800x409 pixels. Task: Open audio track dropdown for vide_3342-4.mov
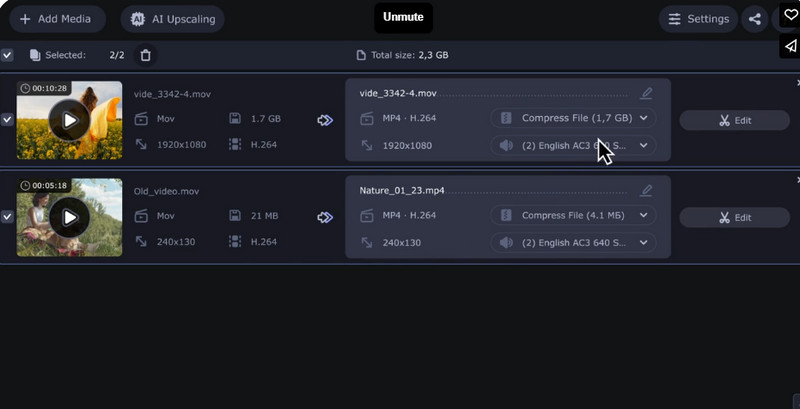[x=573, y=145]
